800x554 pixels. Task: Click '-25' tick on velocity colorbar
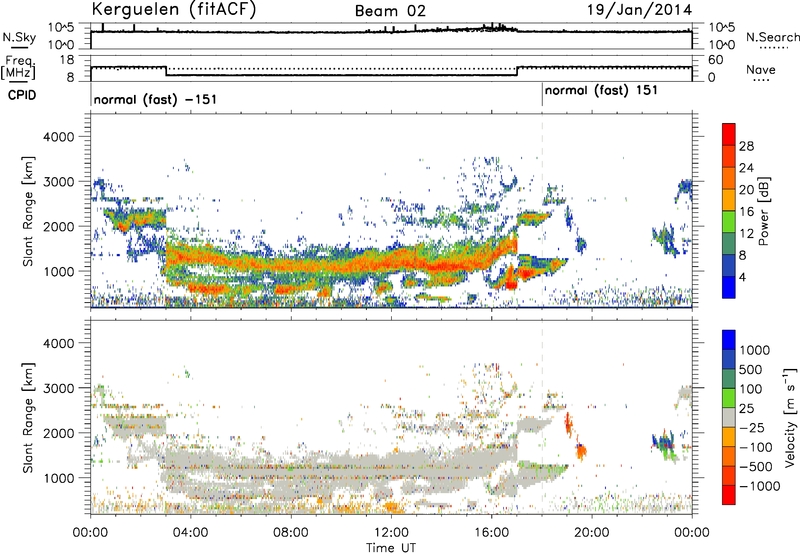(752, 427)
